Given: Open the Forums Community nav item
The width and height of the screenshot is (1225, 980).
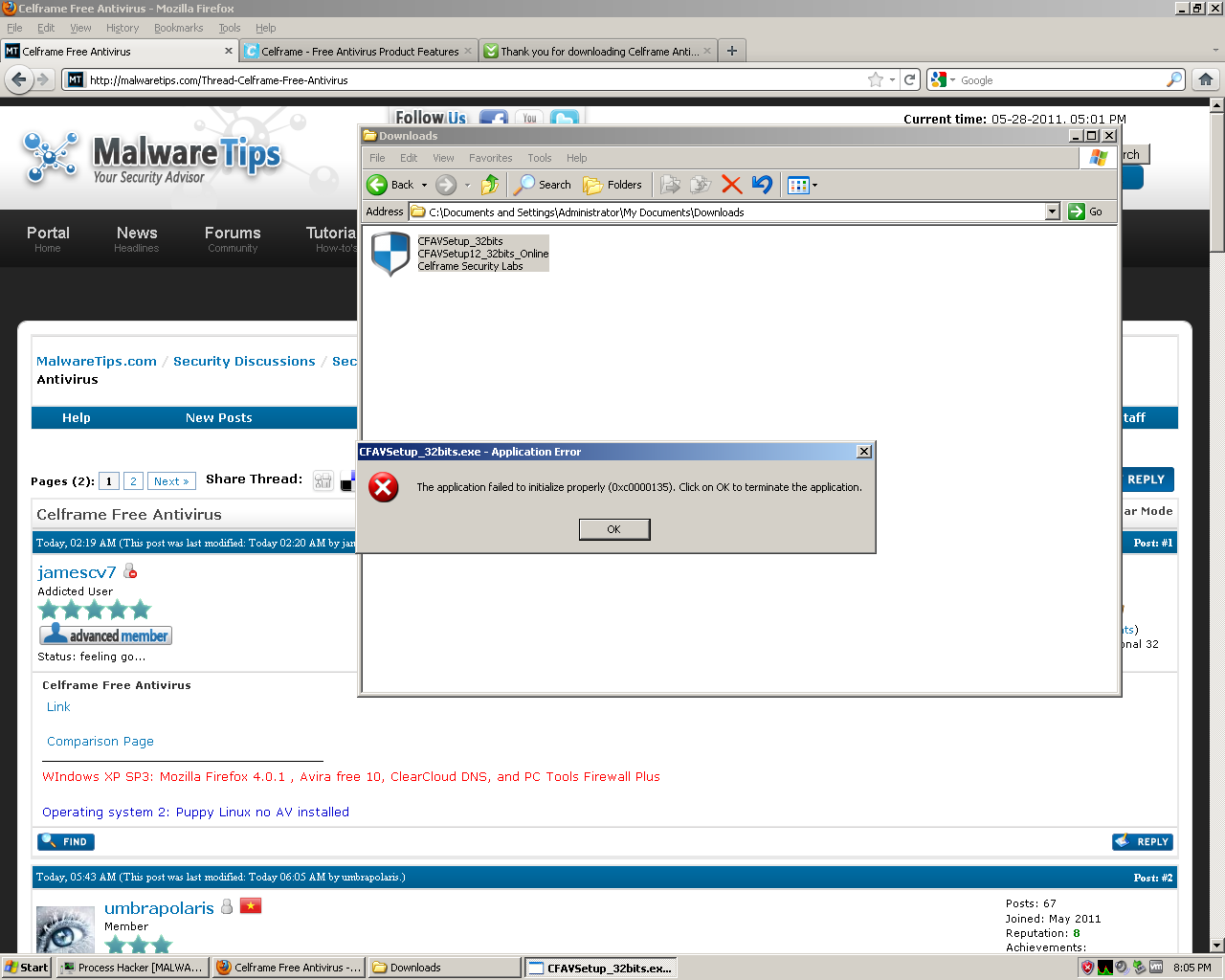Looking at the screenshot, I should coord(233,238).
